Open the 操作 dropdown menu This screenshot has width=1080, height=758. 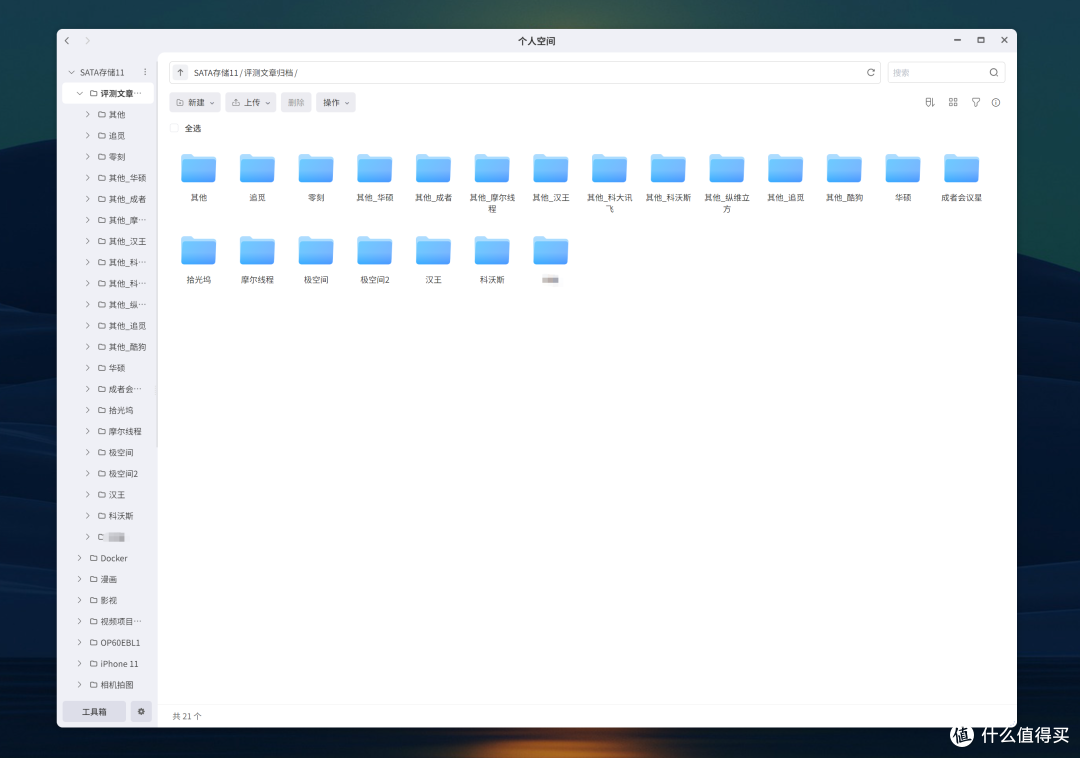[x=336, y=103]
